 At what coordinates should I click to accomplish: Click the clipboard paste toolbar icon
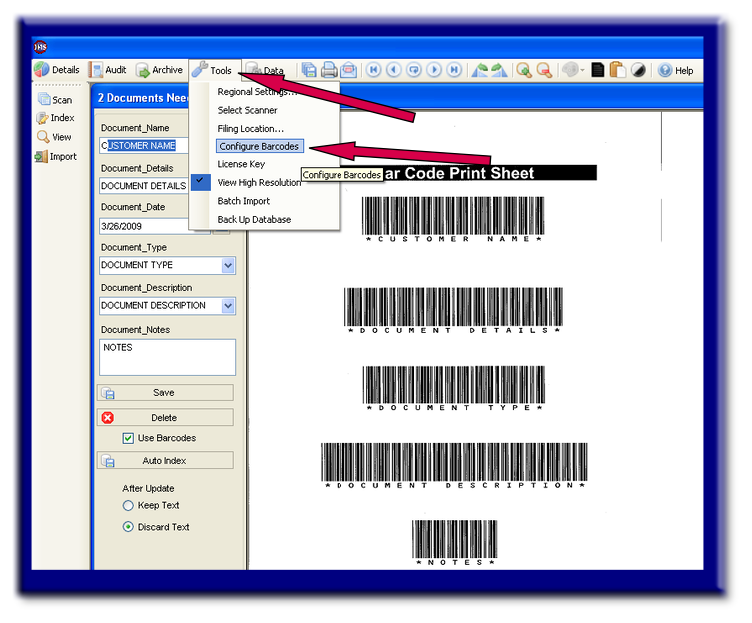[617, 70]
